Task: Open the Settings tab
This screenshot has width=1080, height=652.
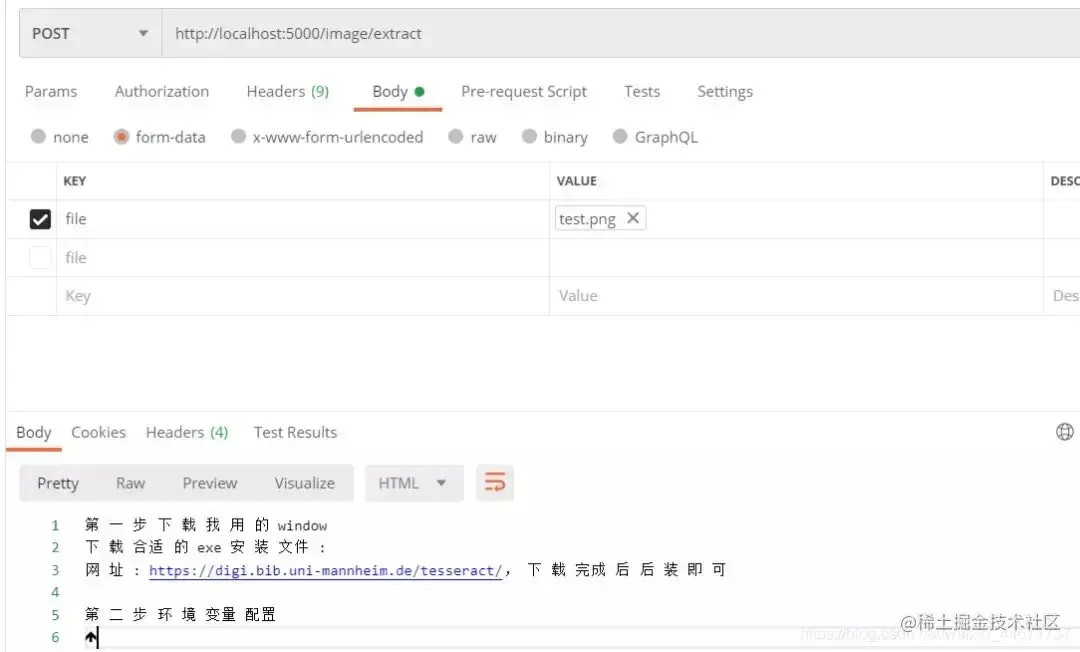Action: click(x=725, y=92)
